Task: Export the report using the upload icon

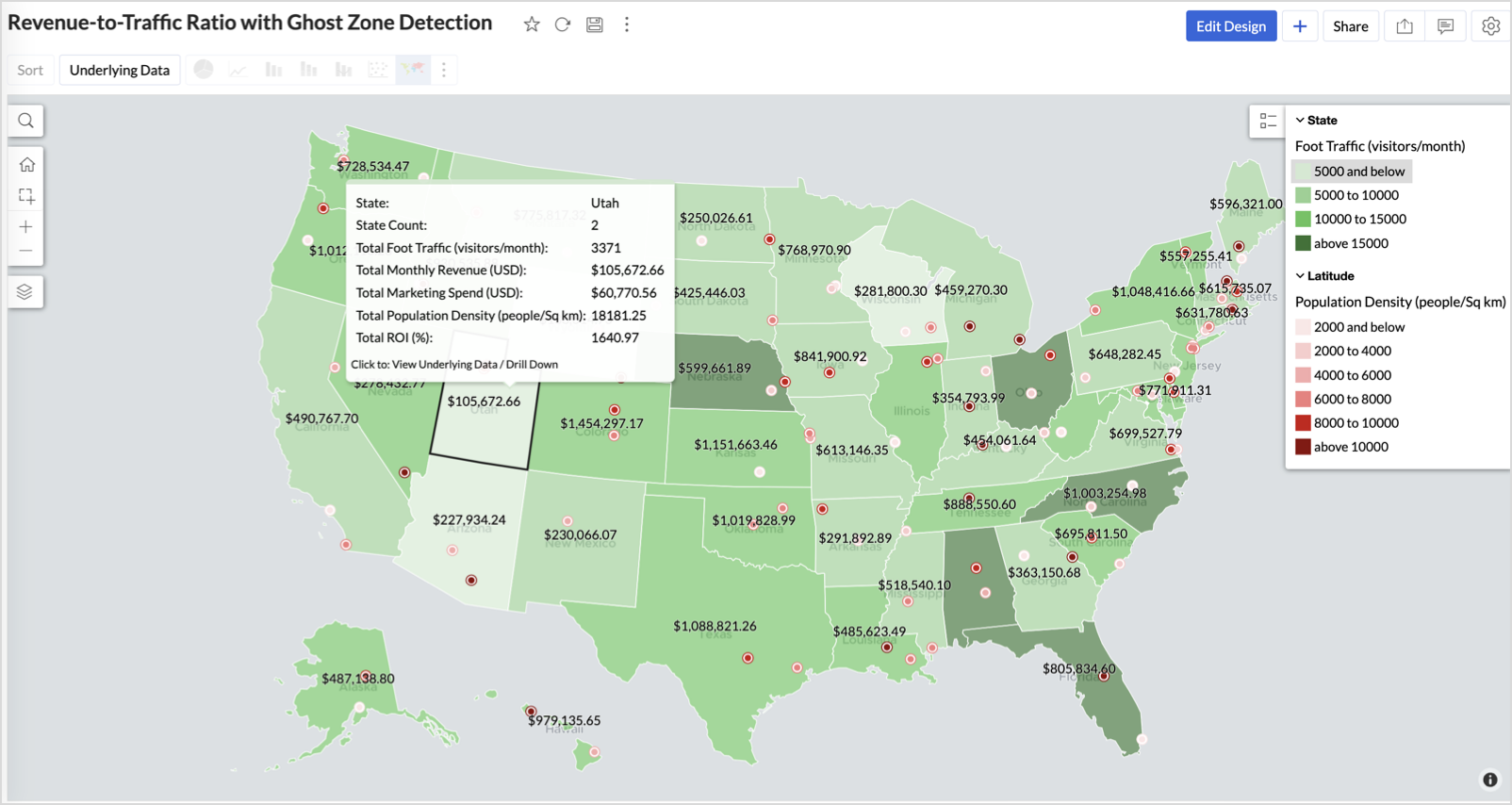Action: click(x=1405, y=26)
